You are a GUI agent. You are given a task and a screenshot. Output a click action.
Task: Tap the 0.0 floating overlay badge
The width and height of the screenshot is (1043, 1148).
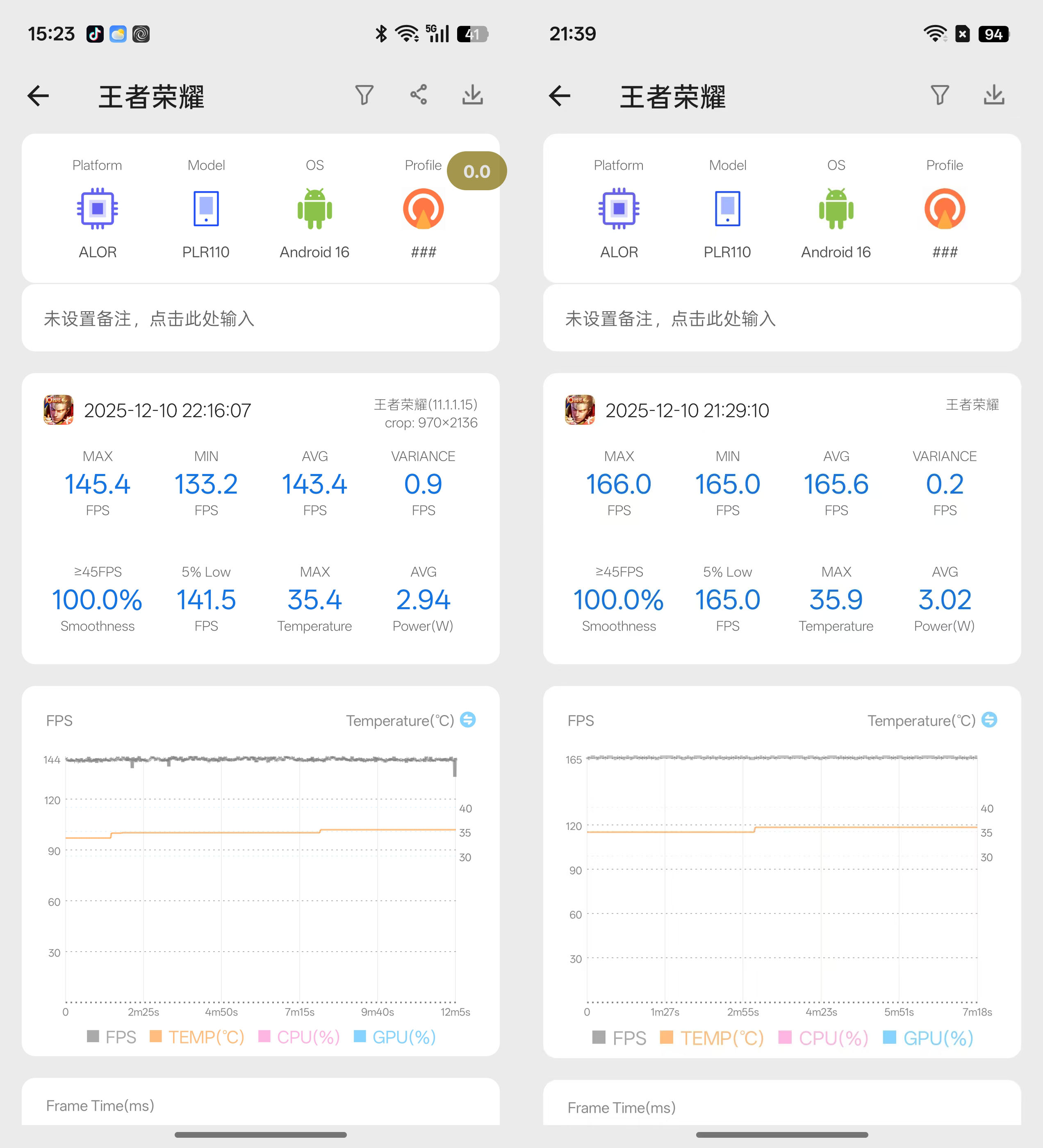476,171
